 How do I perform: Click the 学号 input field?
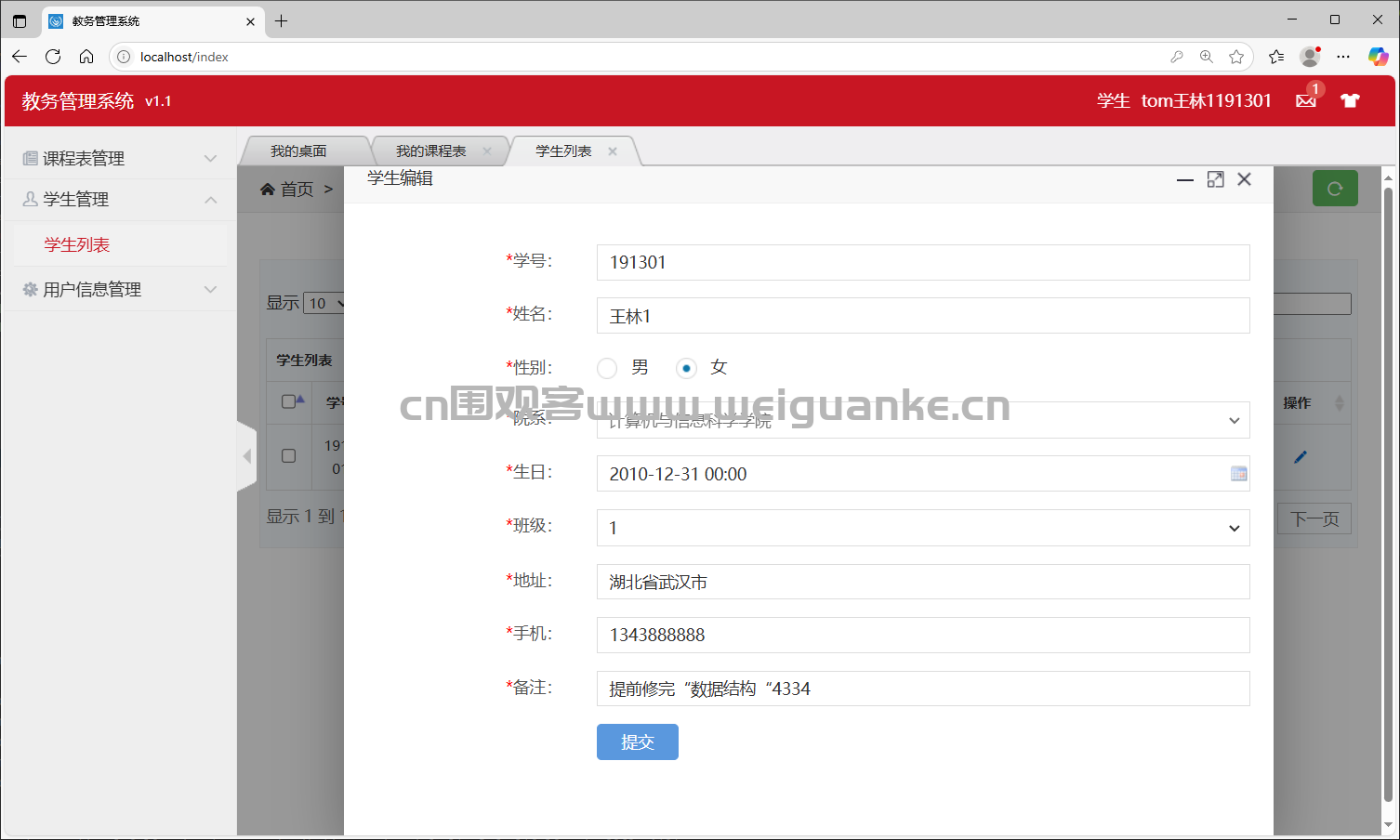(x=923, y=262)
